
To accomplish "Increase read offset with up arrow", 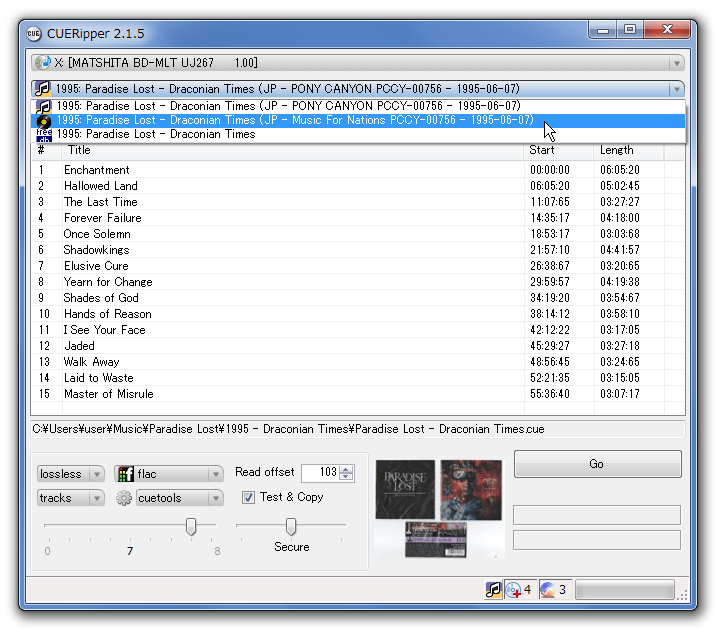I will point(347,469).
